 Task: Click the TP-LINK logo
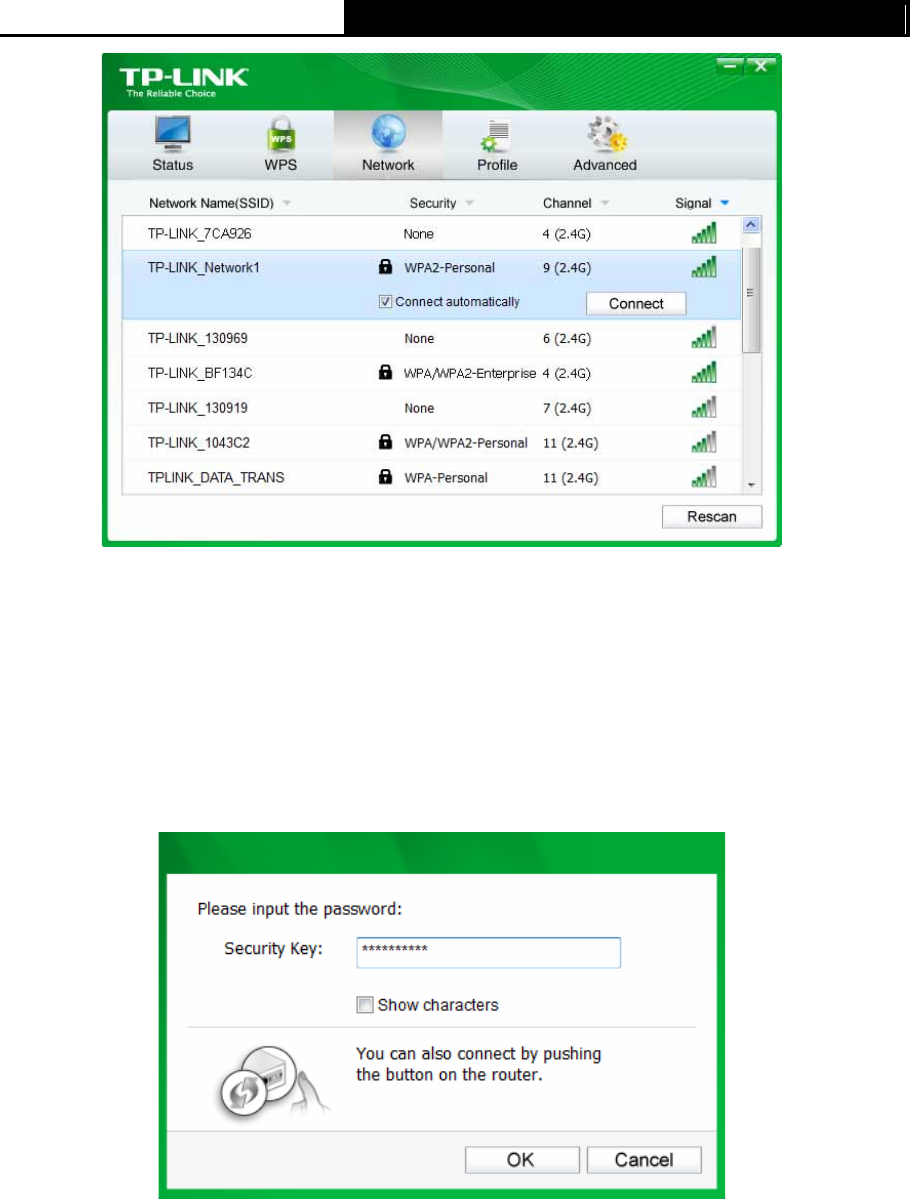[x=184, y=82]
